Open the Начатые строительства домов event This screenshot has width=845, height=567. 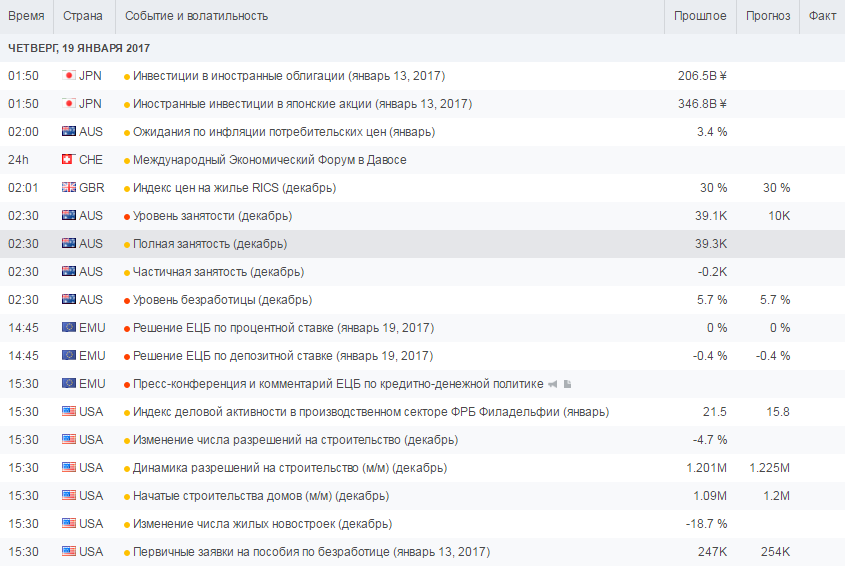(x=260, y=496)
